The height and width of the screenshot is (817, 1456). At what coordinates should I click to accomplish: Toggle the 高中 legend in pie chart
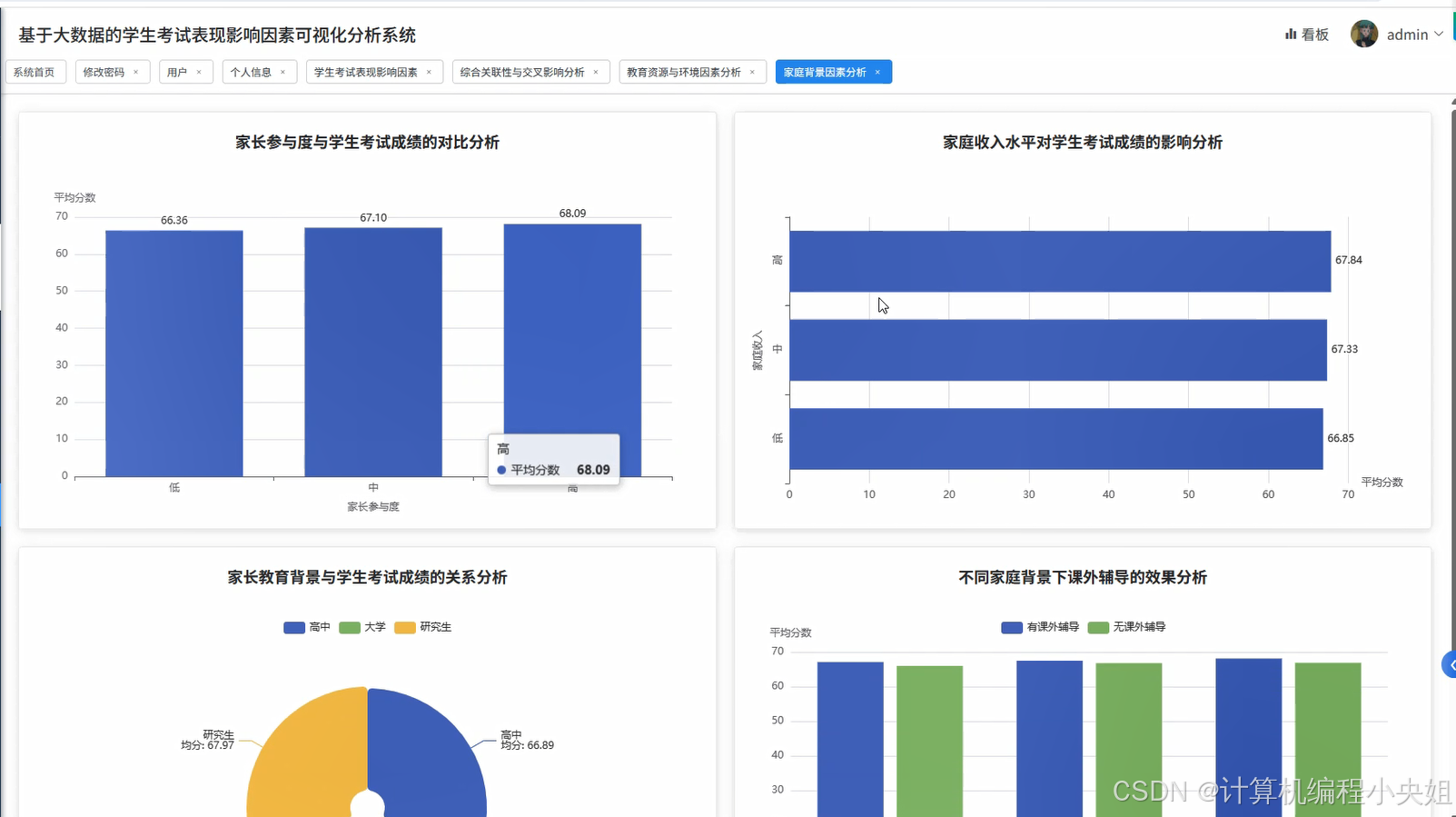click(307, 627)
